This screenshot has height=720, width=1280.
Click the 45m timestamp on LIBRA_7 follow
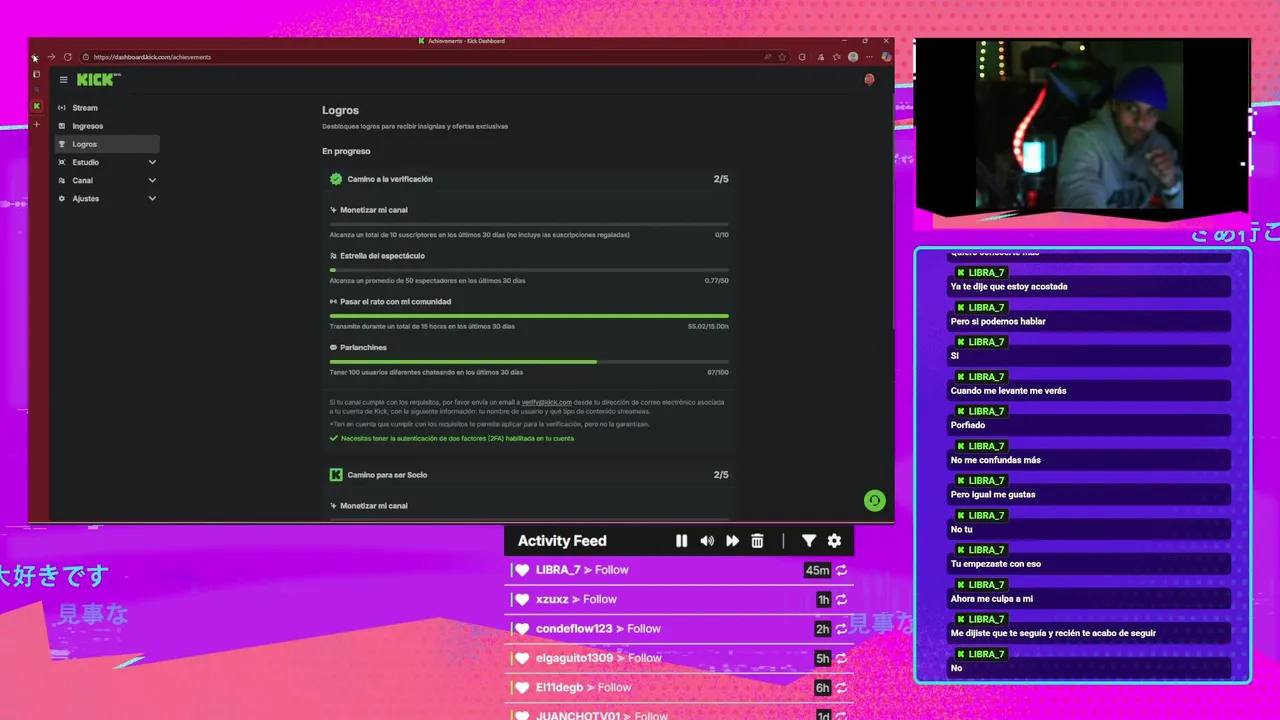[817, 570]
